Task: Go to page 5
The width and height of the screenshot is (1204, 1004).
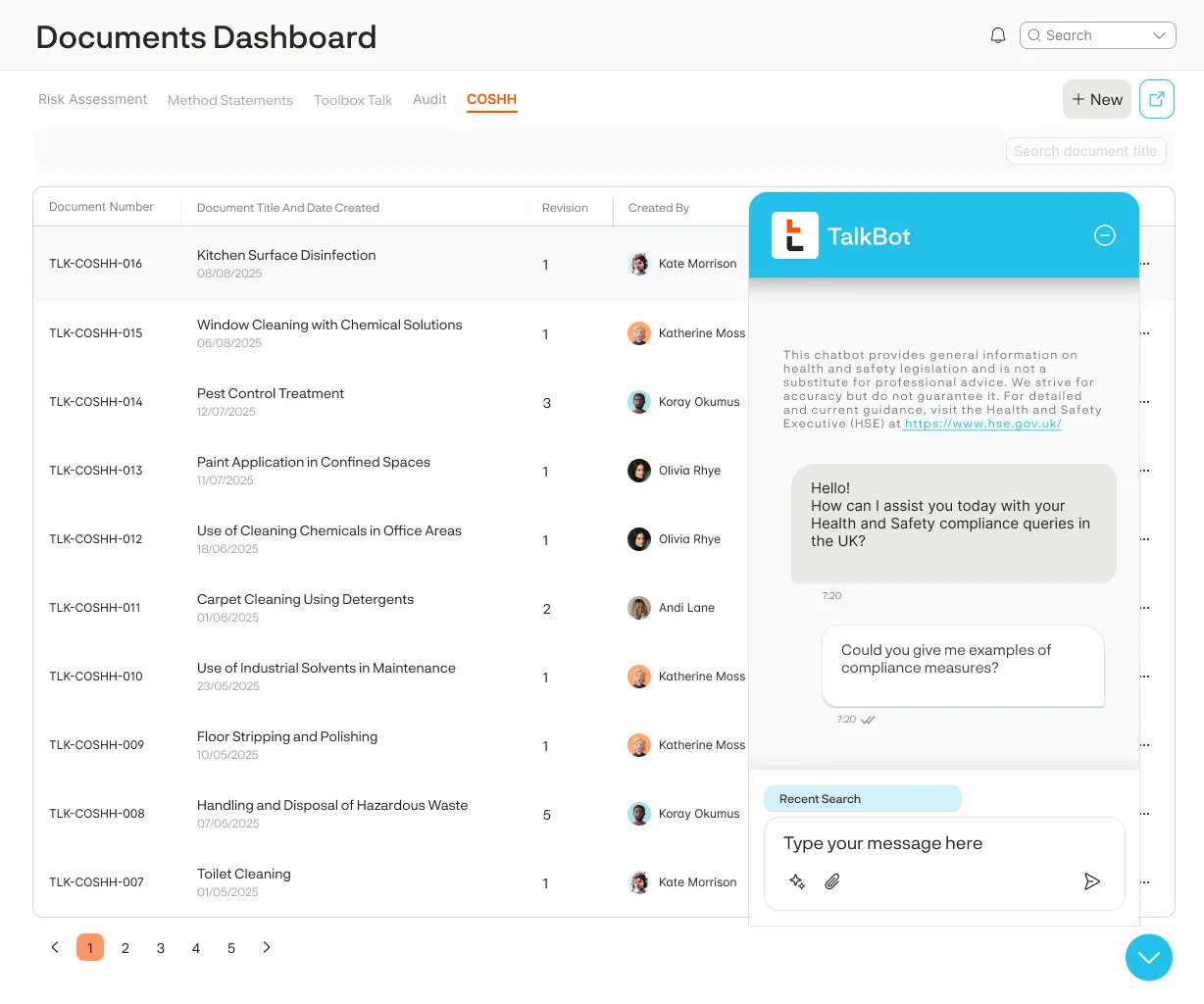Action: pyautogui.click(x=231, y=947)
